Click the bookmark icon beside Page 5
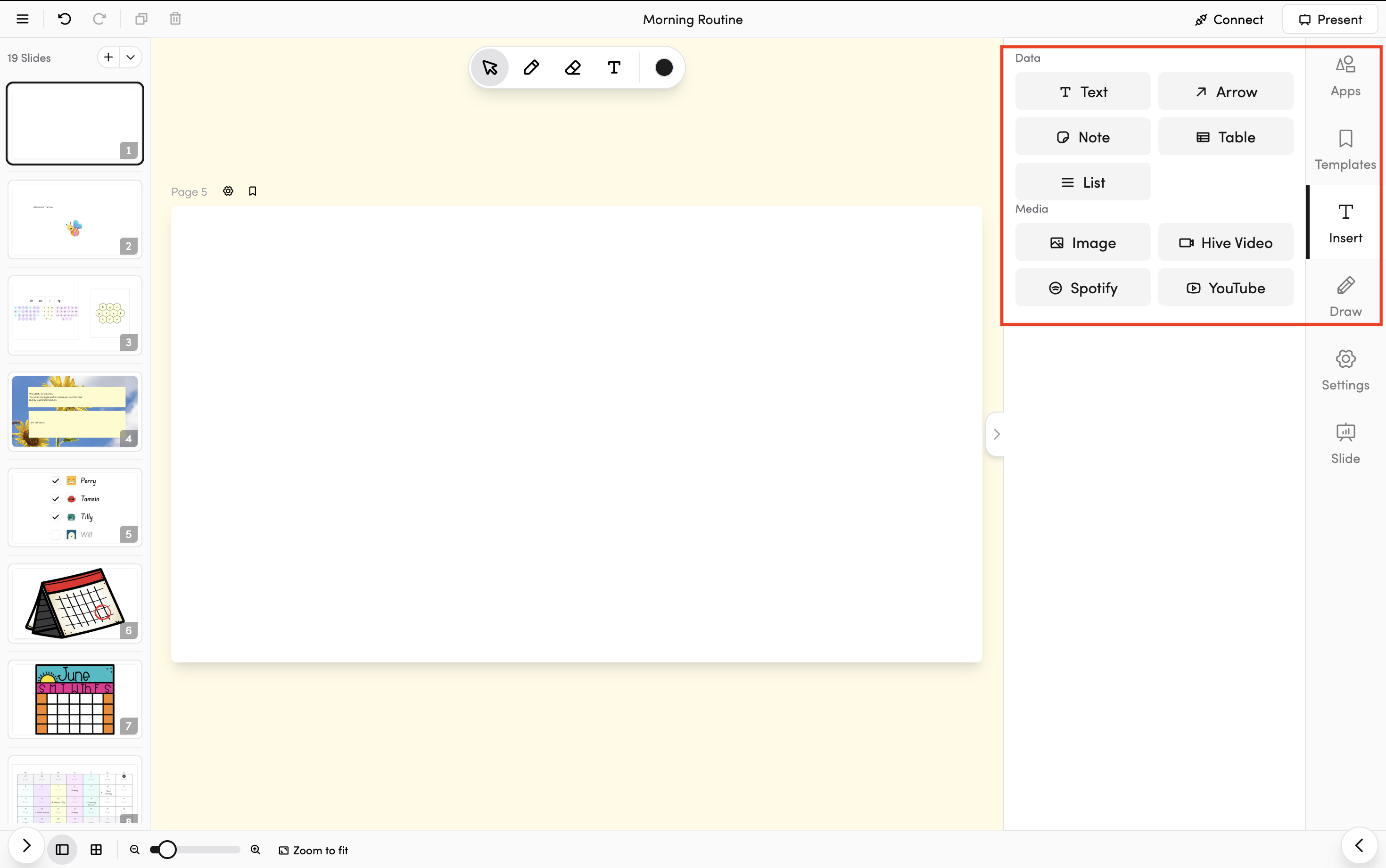The image size is (1386, 868). coord(253,191)
